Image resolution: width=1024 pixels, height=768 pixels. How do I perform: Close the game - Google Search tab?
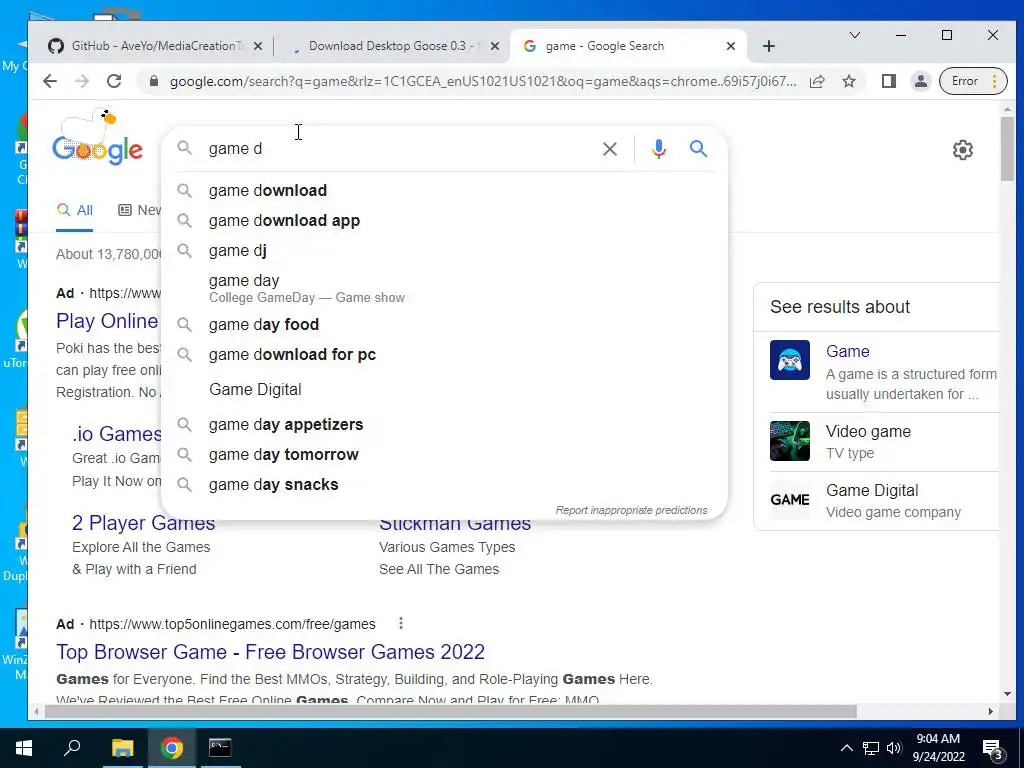pos(731,46)
